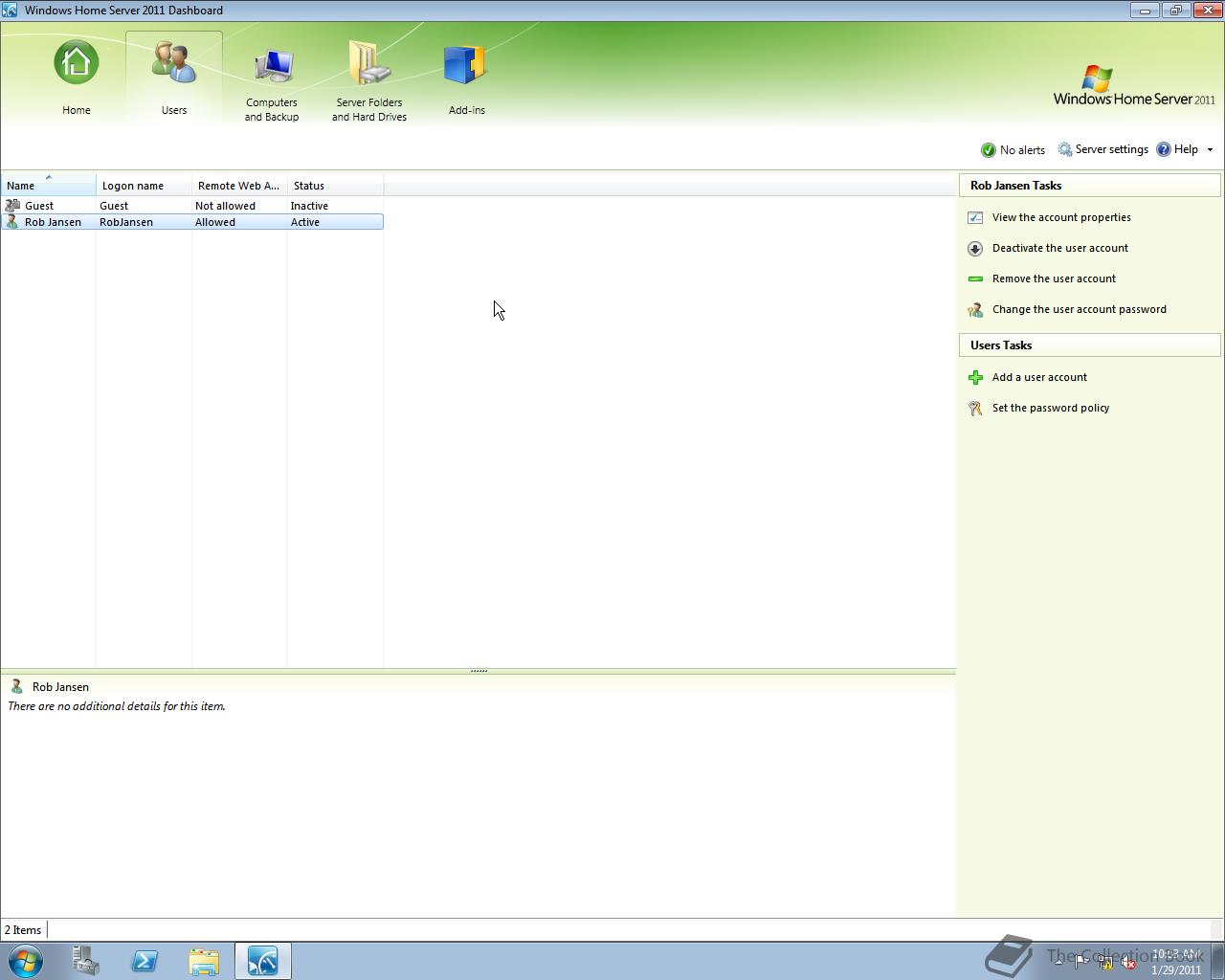
Task: Launch PowerShell from the taskbar
Action: click(x=145, y=961)
